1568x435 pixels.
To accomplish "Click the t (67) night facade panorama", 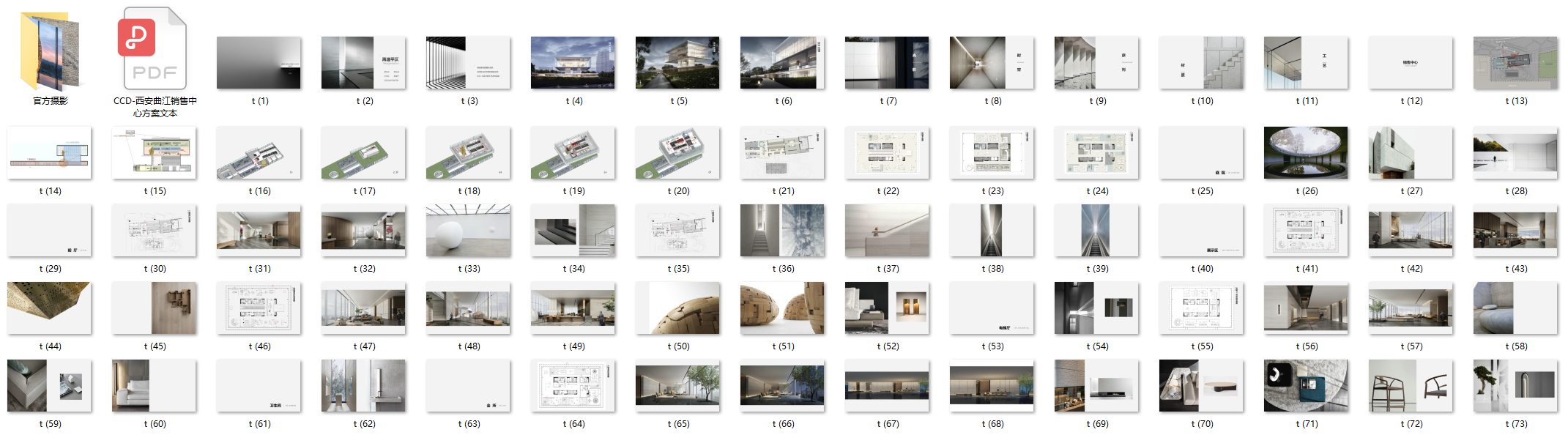I will 887,386.
